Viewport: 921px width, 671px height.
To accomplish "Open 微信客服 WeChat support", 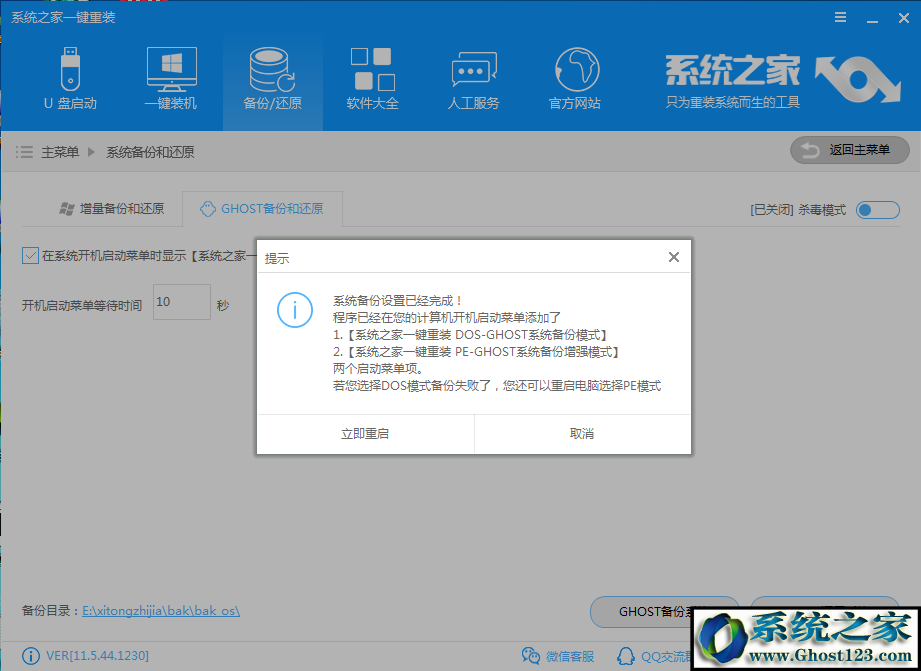I will [x=558, y=656].
